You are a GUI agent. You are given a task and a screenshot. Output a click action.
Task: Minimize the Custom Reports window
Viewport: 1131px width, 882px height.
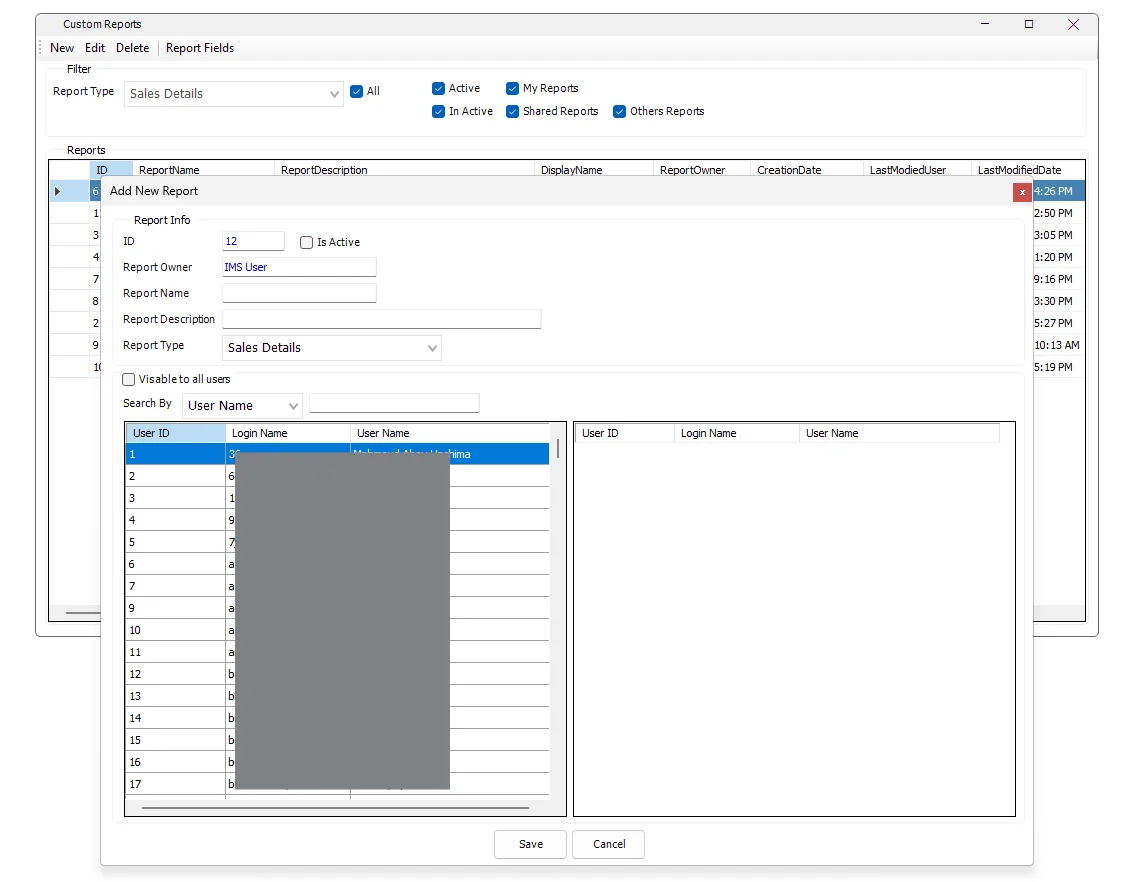(985, 25)
